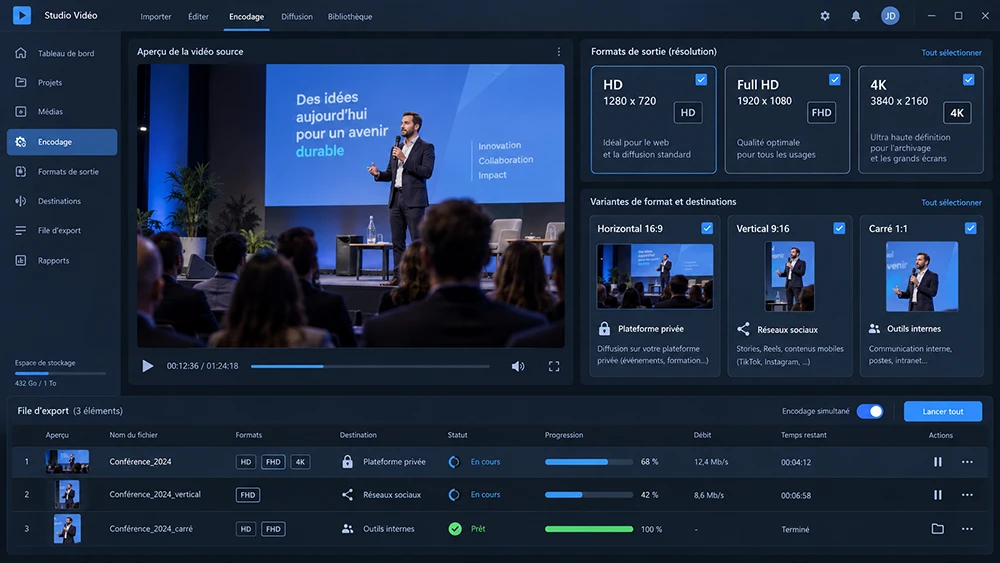Open settings gear in top bar
Image resolution: width=1000 pixels, height=563 pixels.
(825, 16)
